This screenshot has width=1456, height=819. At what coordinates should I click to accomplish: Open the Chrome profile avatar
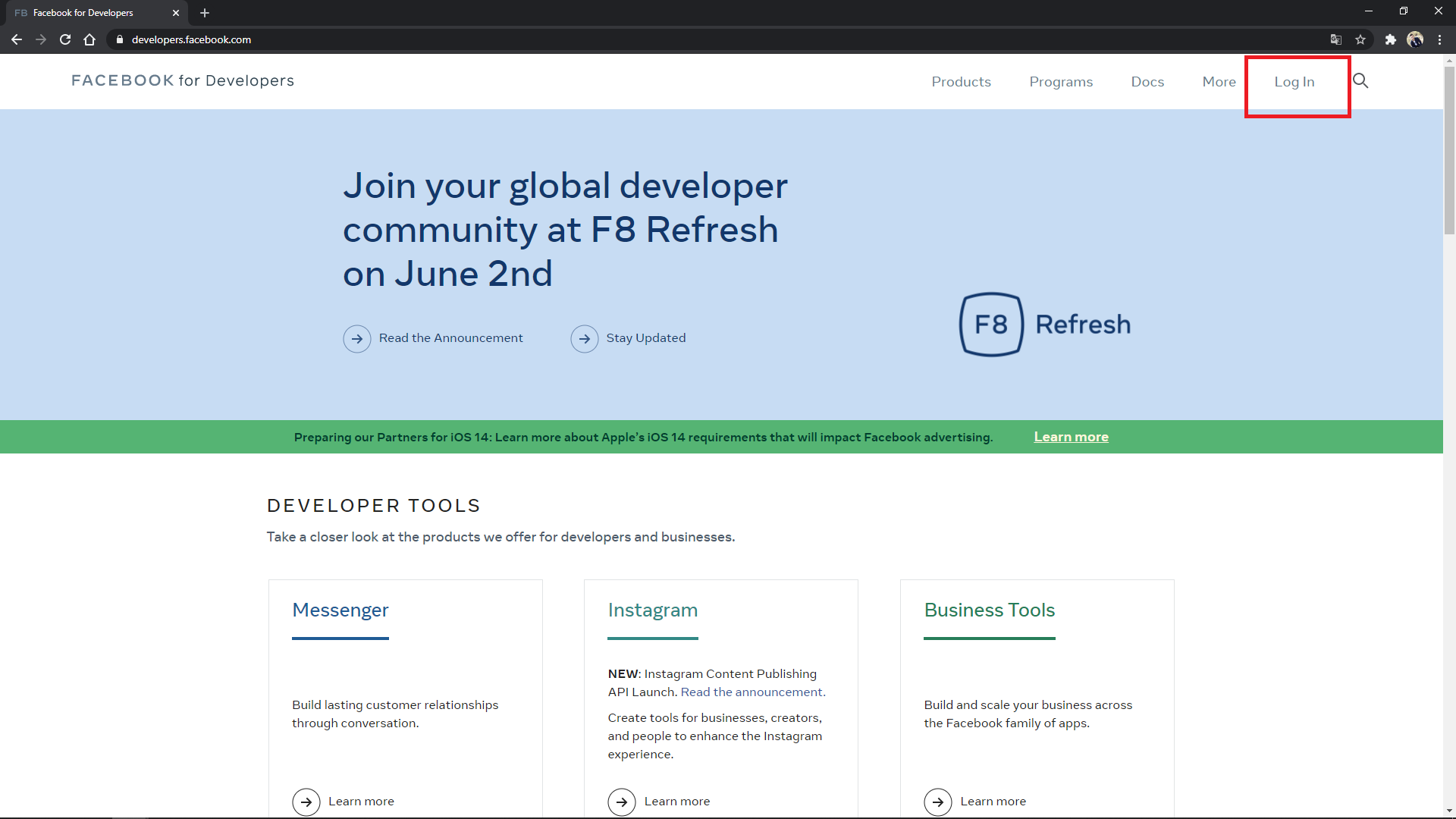click(1415, 39)
